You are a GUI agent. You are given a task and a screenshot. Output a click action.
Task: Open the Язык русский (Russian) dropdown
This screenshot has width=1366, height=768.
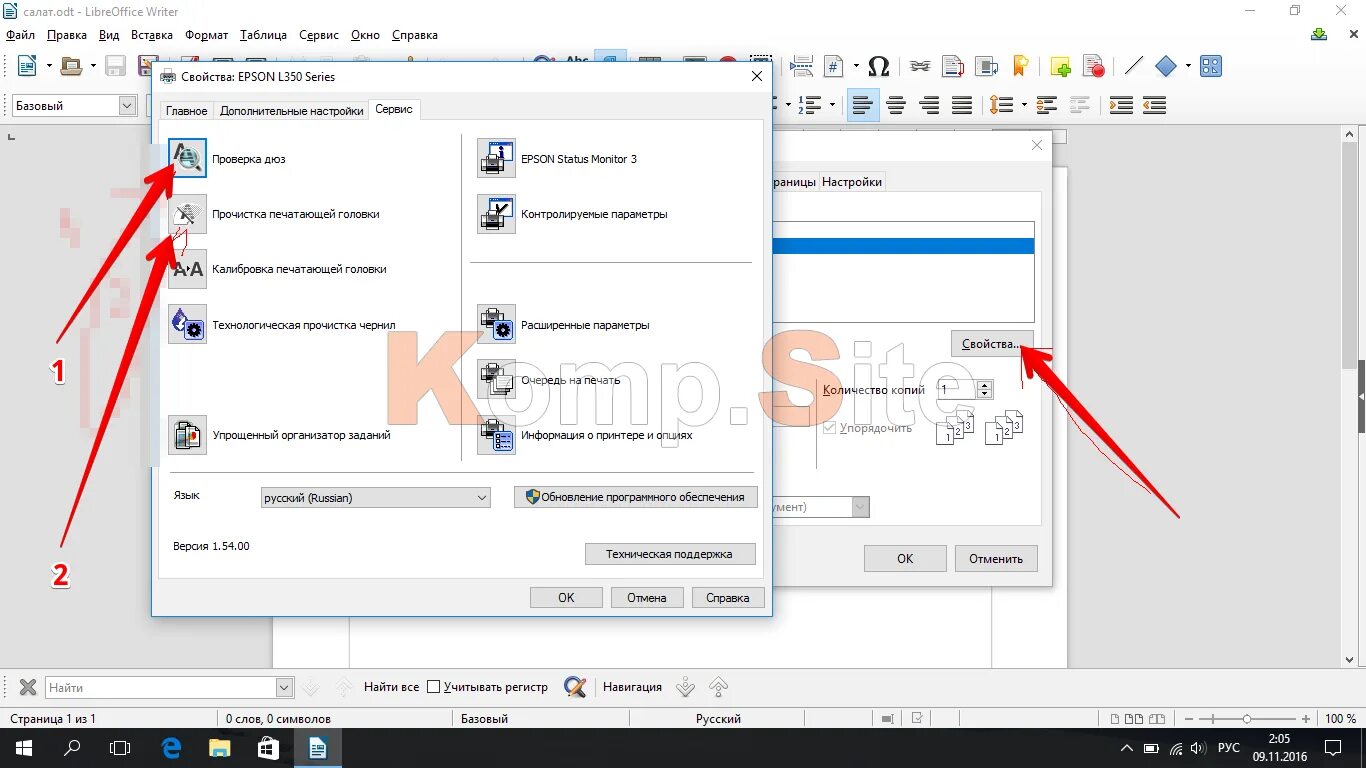(375, 497)
